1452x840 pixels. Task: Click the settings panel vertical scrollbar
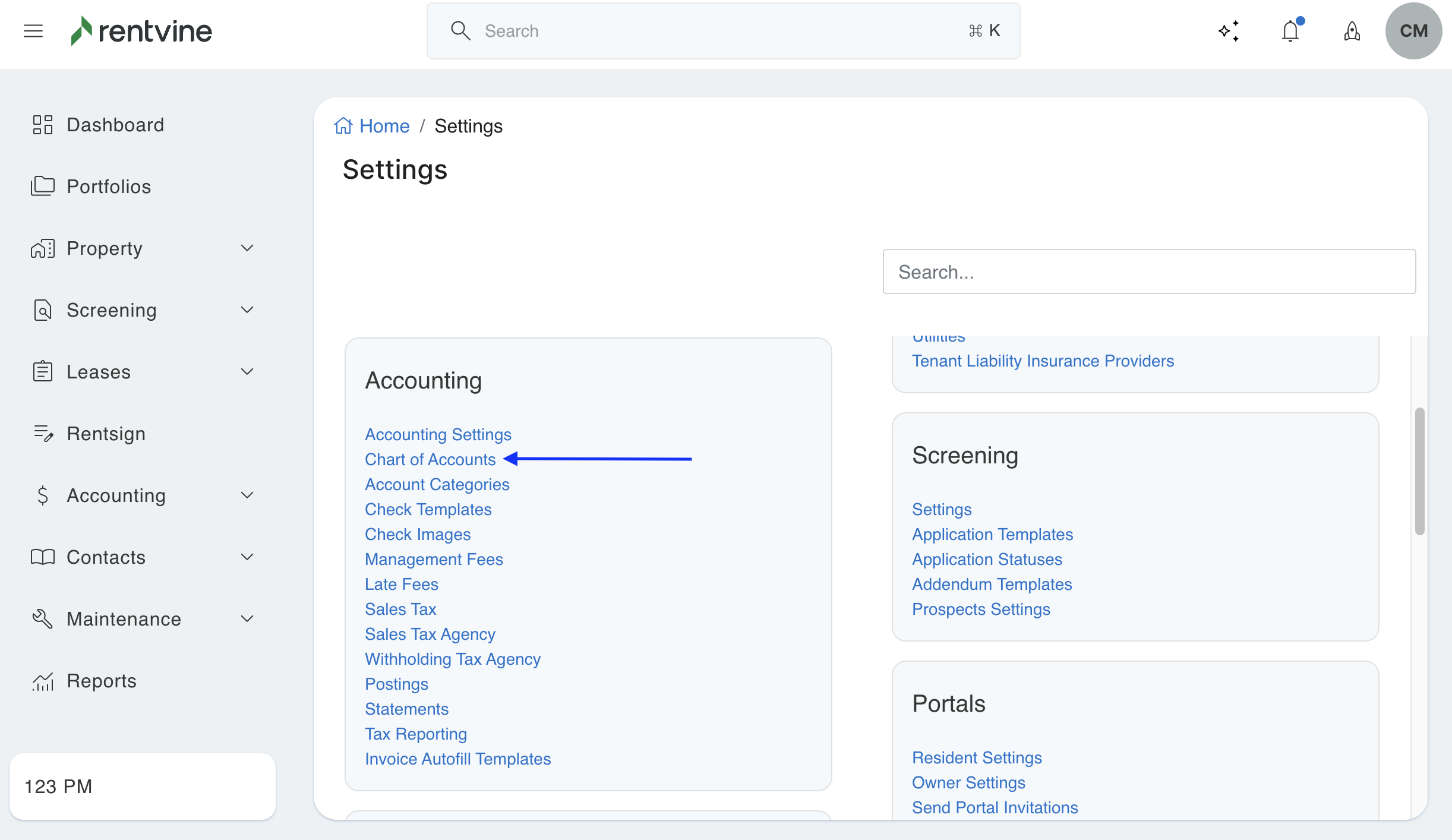(x=1420, y=470)
